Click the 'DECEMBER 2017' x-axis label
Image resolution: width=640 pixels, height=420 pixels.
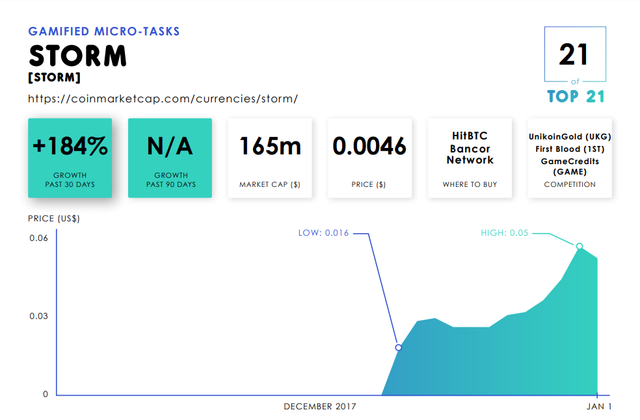coord(320,407)
